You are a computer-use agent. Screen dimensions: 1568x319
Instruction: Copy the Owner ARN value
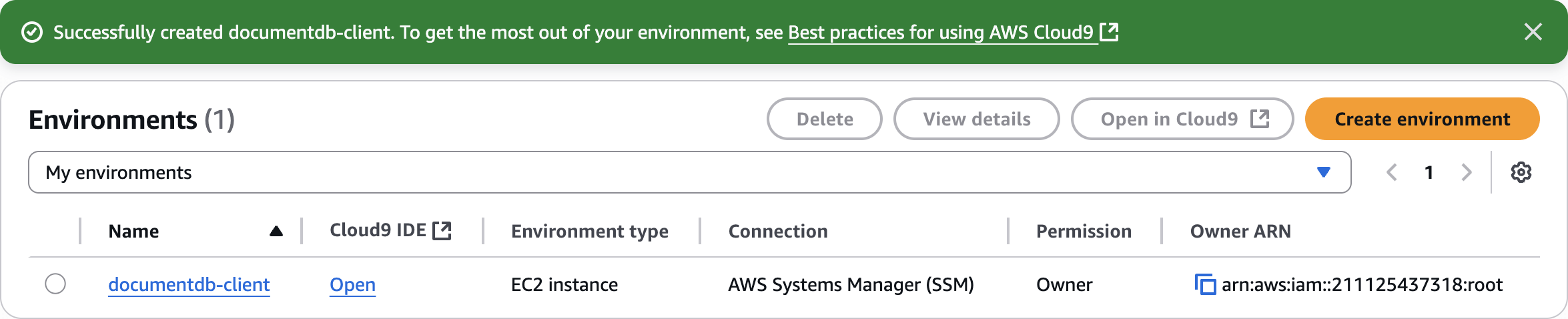point(1205,284)
